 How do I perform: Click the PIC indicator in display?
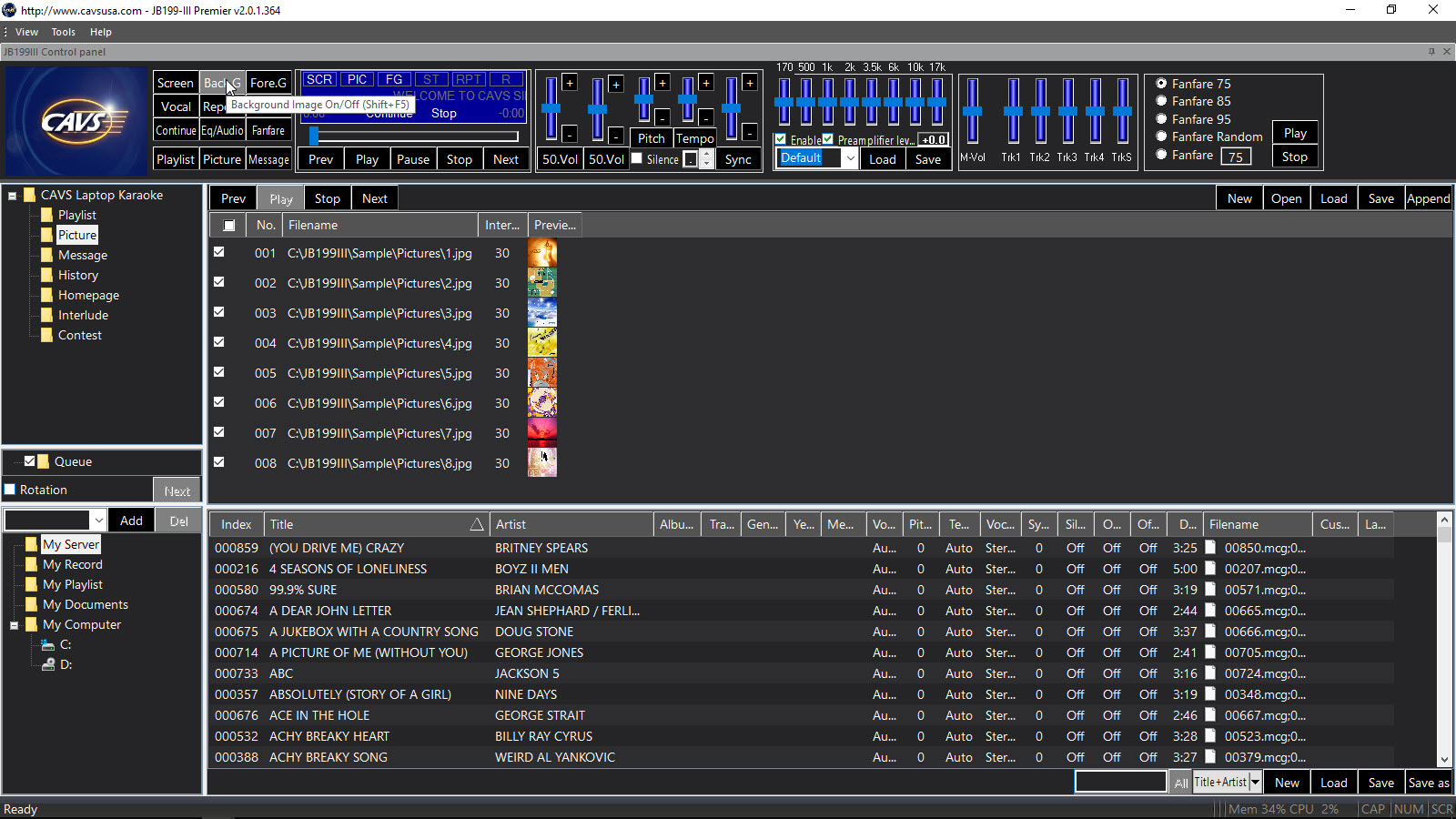pos(358,80)
